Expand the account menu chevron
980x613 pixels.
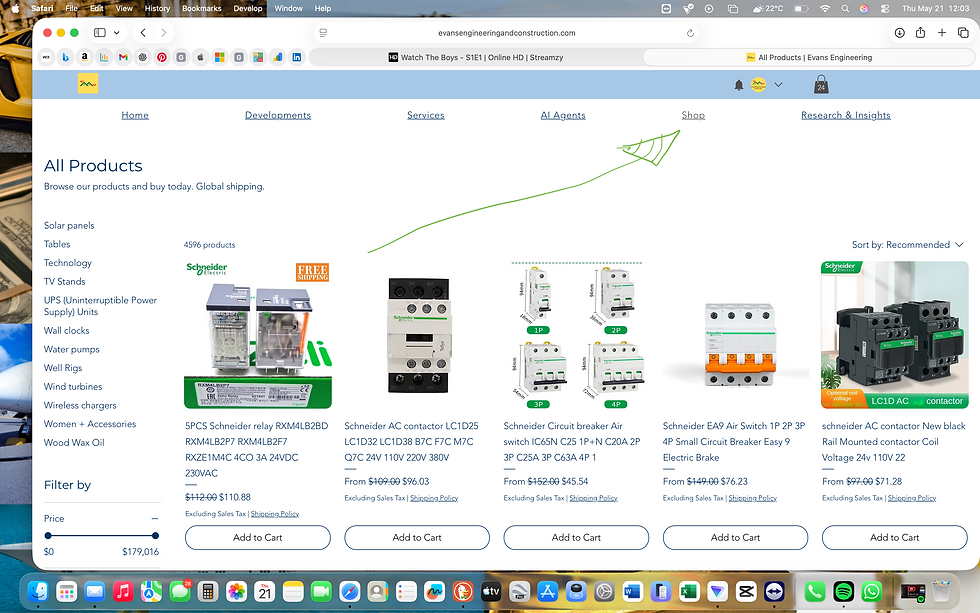click(778, 84)
